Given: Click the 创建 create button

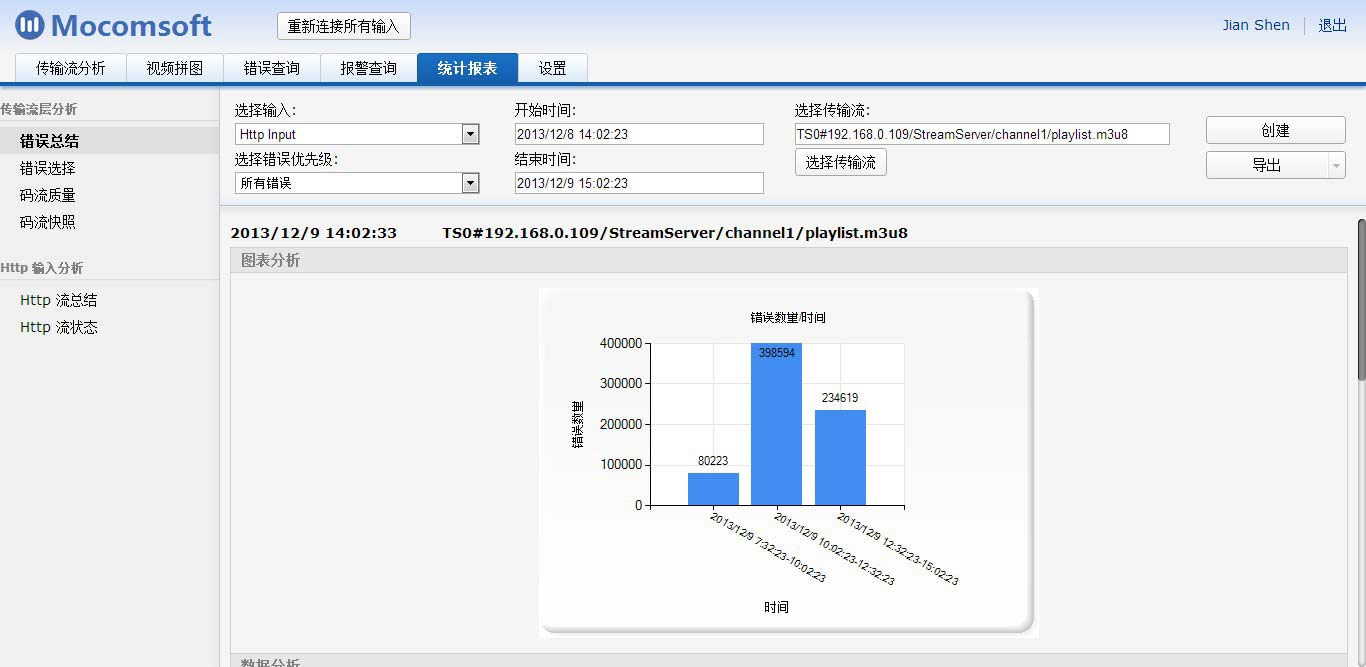Looking at the screenshot, I should pos(1275,129).
